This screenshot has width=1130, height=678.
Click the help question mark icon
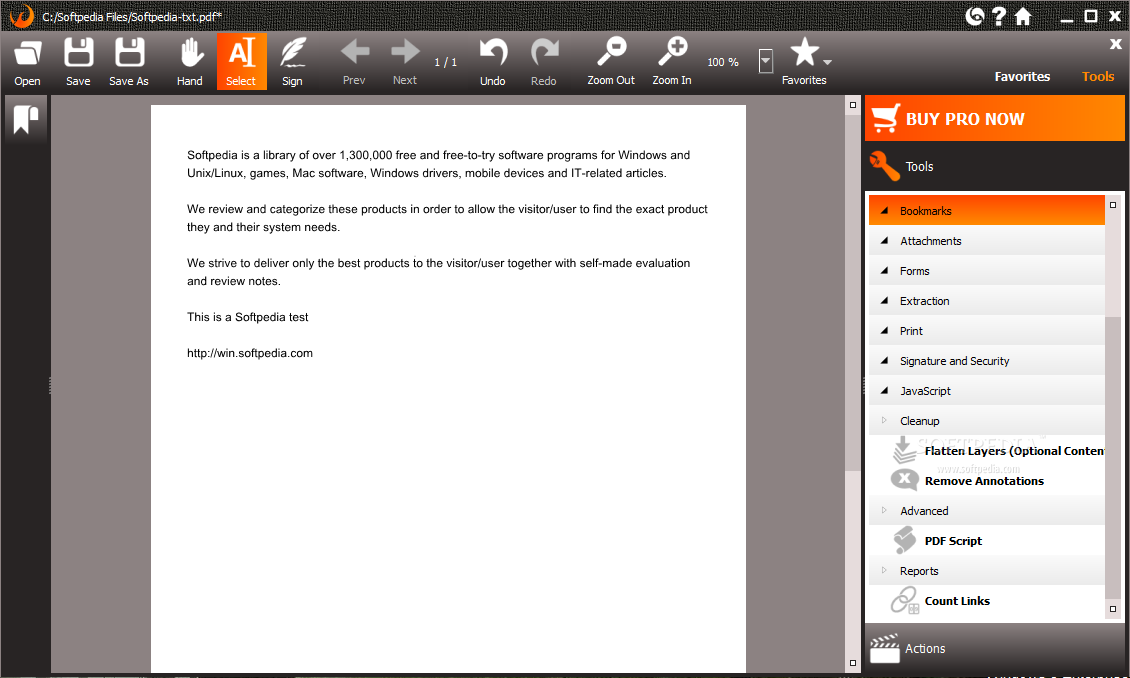pyautogui.click(x=998, y=16)
